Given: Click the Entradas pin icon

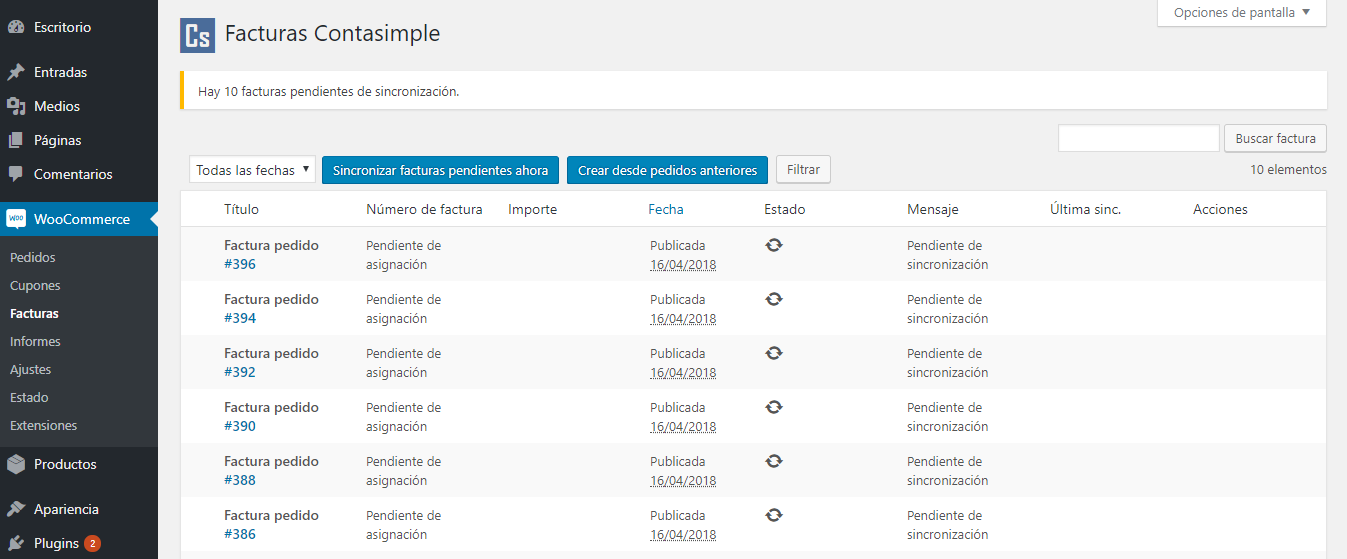Looking at the screenshot, I should coord(16,72).
